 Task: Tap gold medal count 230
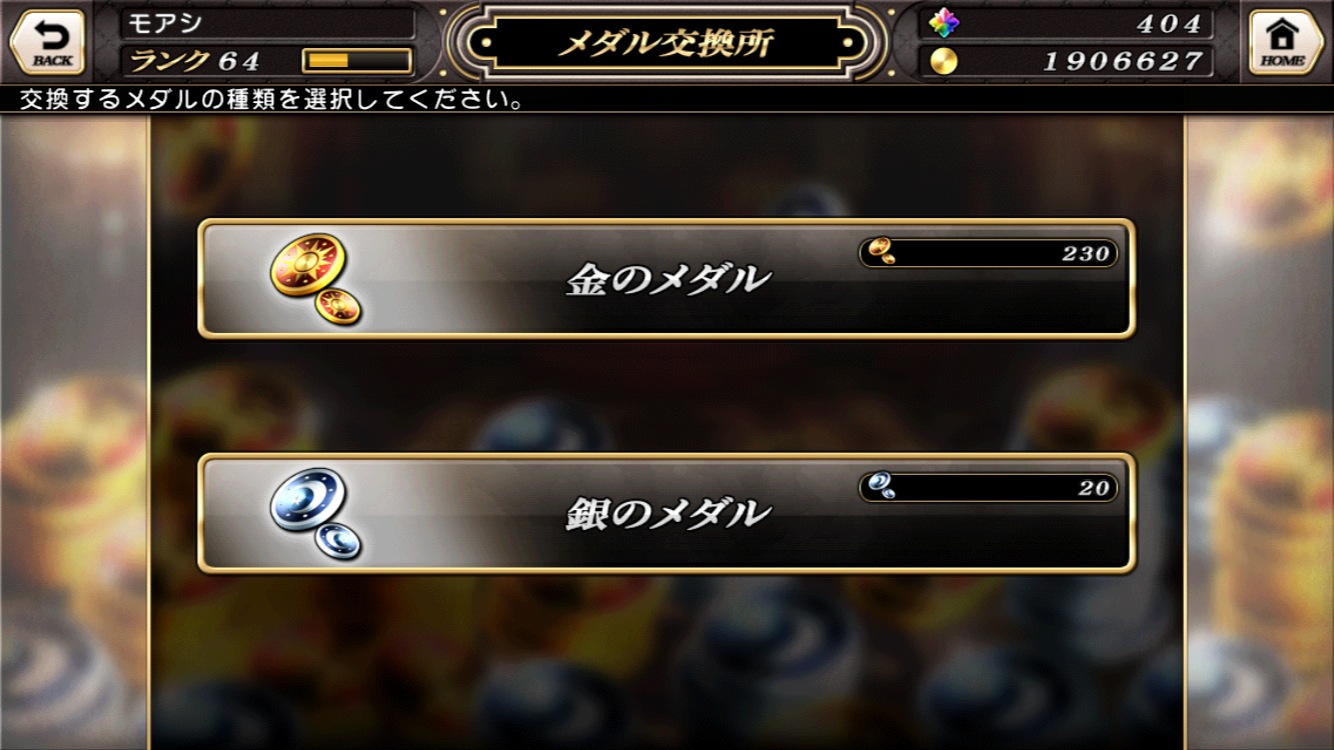pyautogui.click(x=1086, y=253)
